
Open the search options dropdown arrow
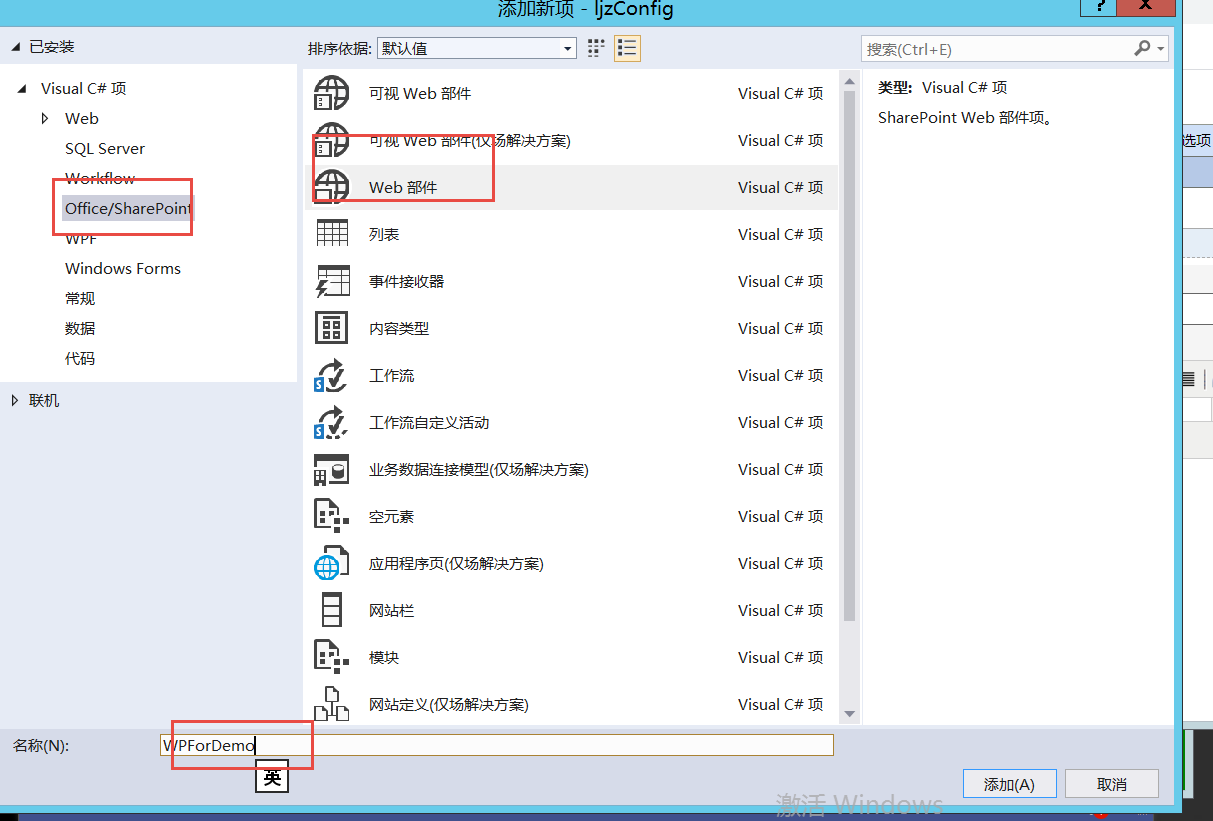pyautogui.click(x=1161, y=48)
